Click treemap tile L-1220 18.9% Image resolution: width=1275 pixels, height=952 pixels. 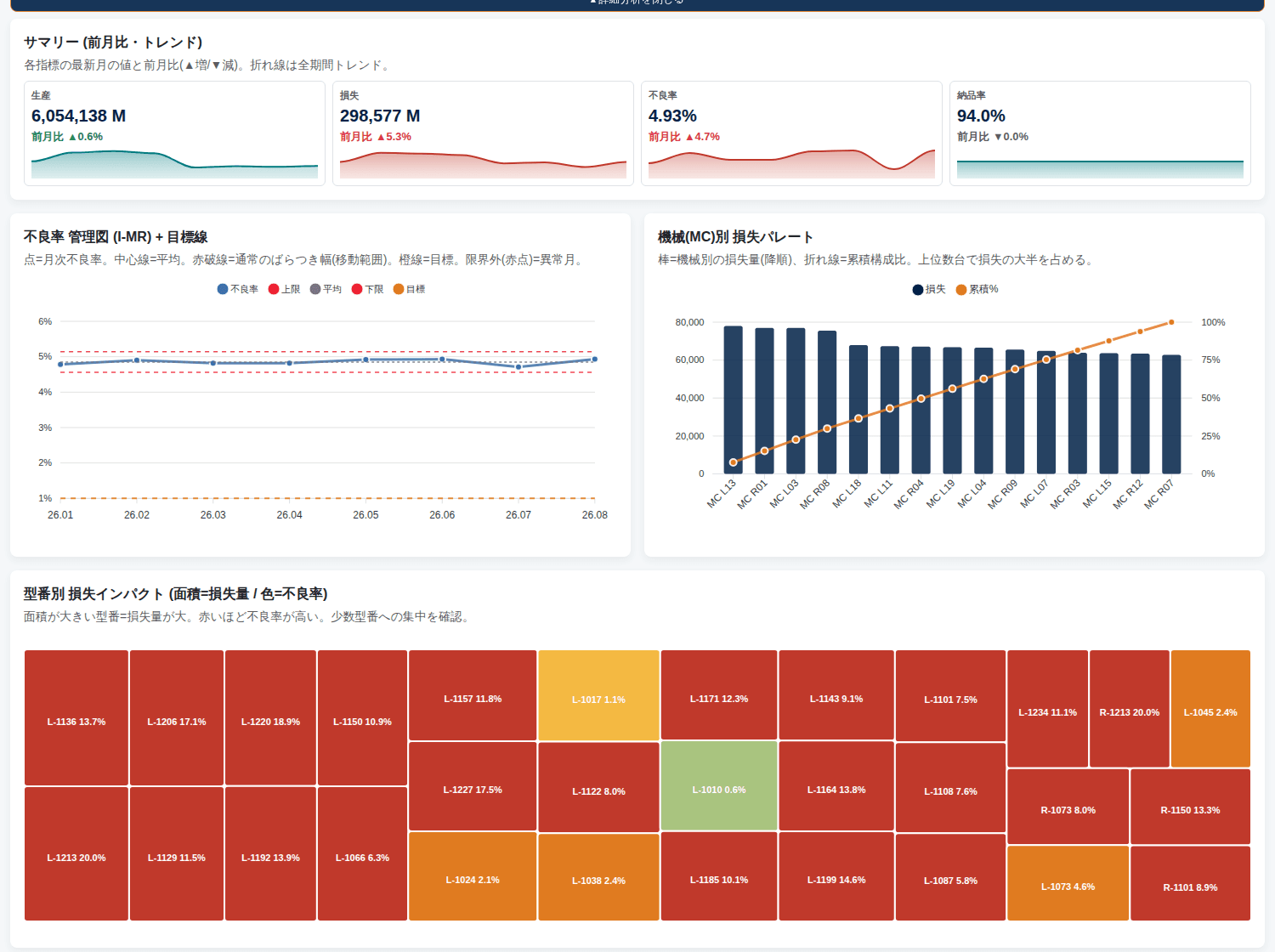click(x=270, y=718)
